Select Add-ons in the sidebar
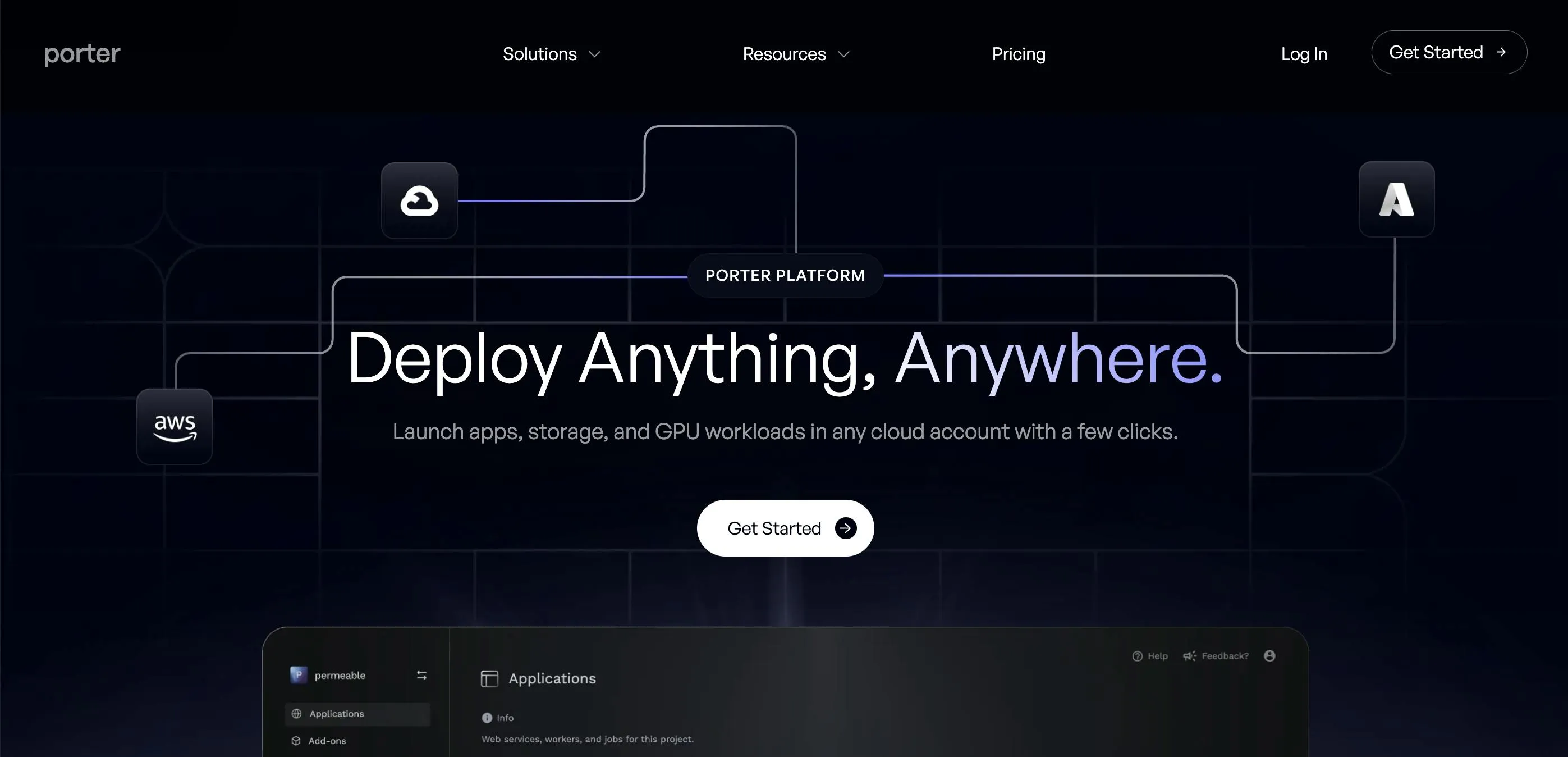1568x757 pixels. click(x=327, y=741)
